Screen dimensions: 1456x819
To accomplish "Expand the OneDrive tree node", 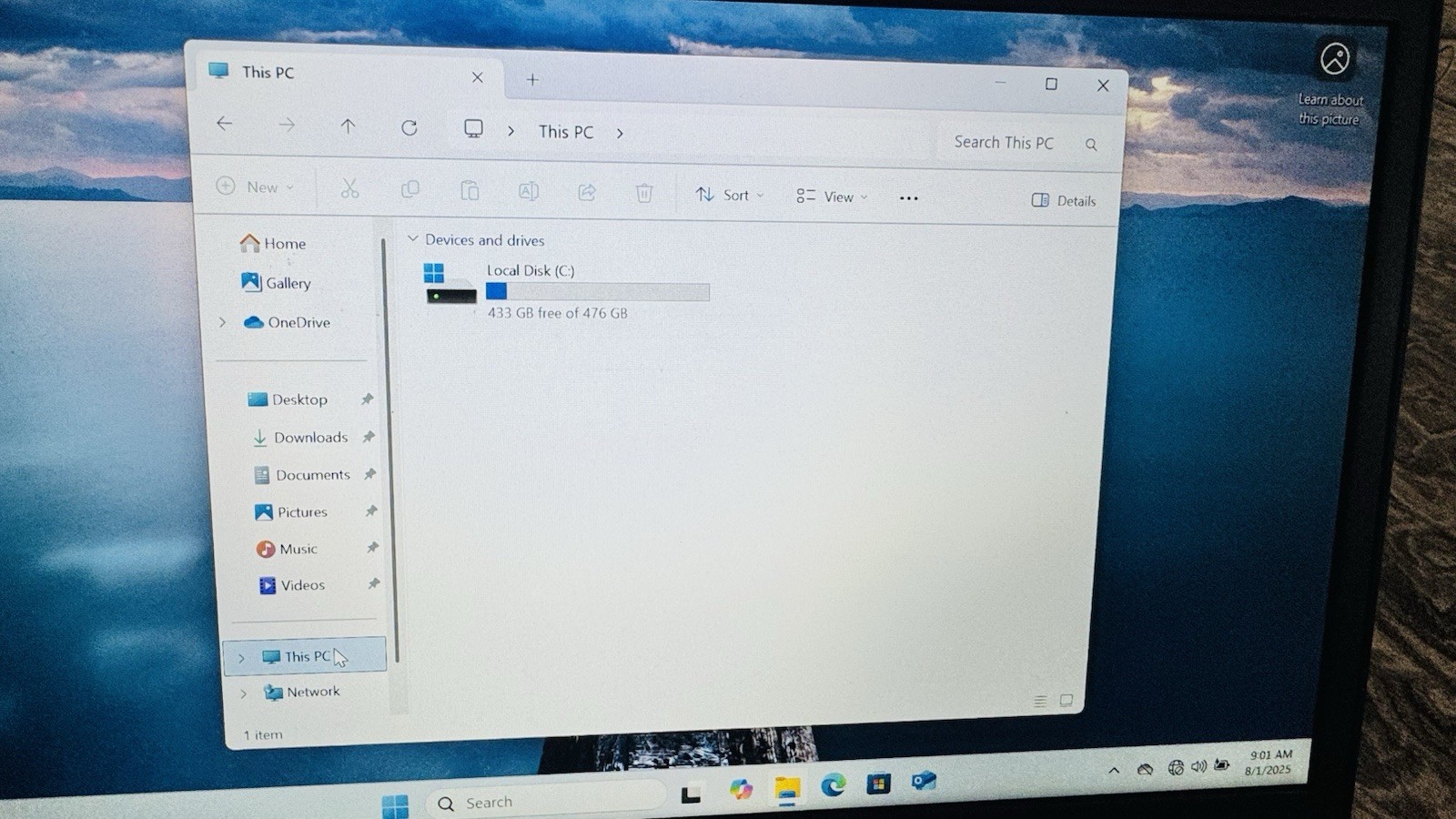I will 222,322.
